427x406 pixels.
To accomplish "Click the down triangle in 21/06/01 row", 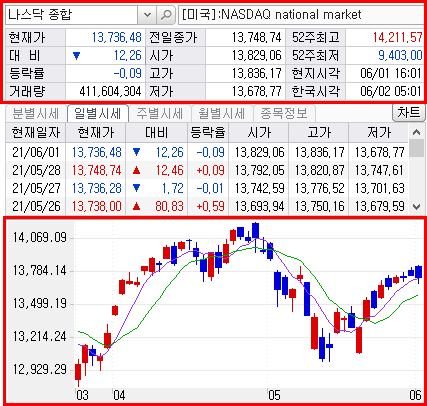I will coord(136,152).
